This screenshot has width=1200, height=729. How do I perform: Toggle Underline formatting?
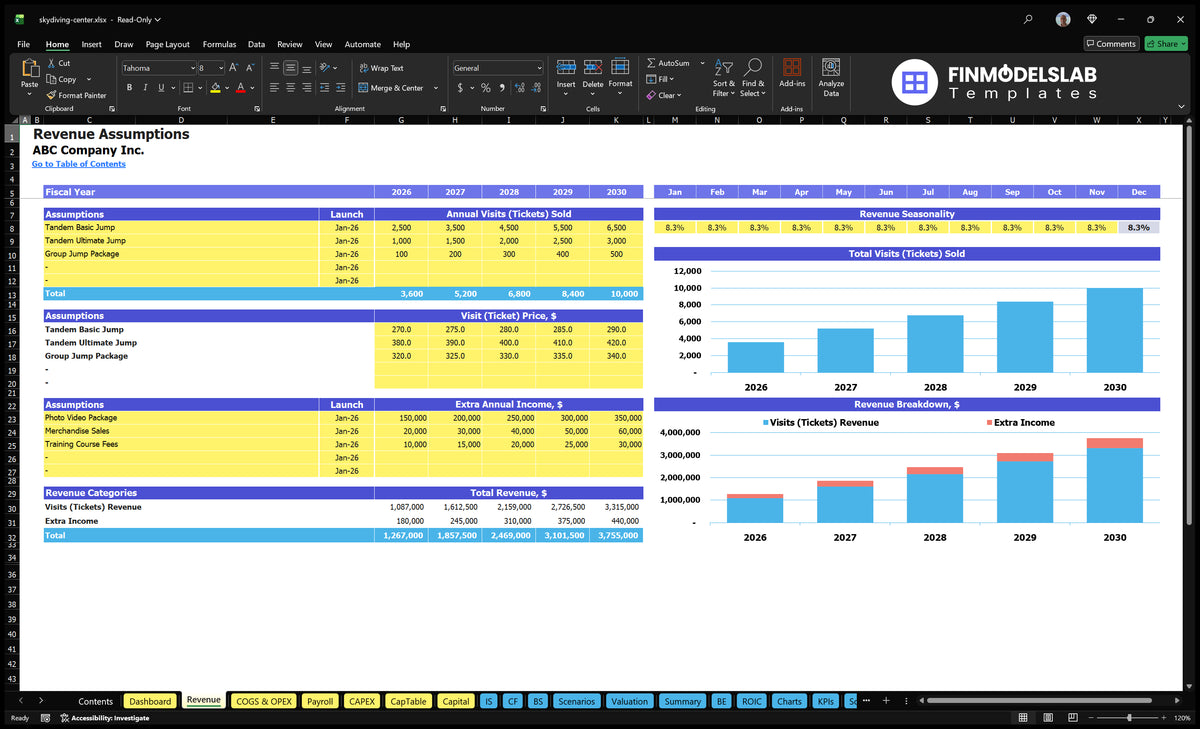(x=161, y=88)
